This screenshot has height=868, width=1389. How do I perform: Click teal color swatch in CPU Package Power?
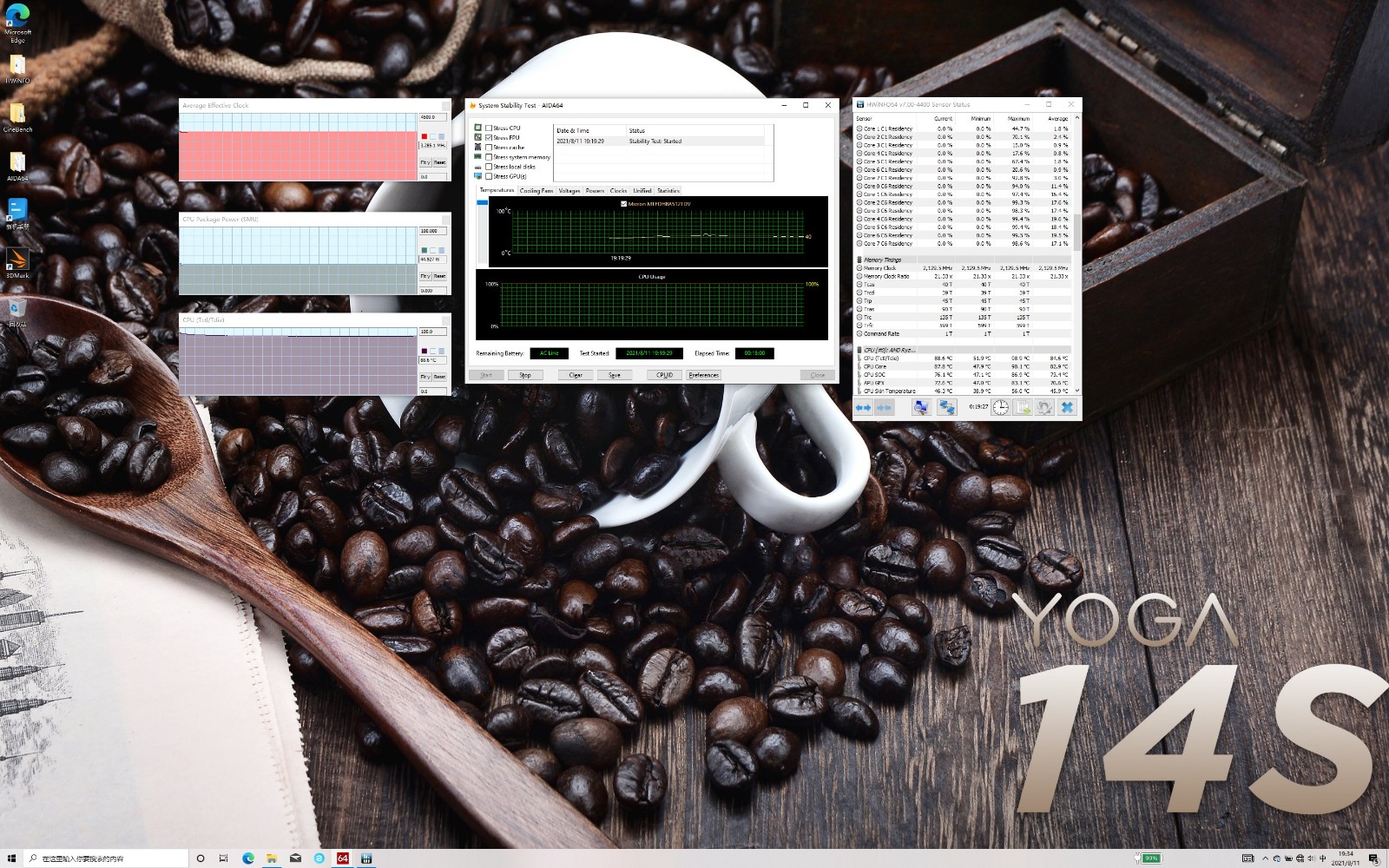coord(425,250)
